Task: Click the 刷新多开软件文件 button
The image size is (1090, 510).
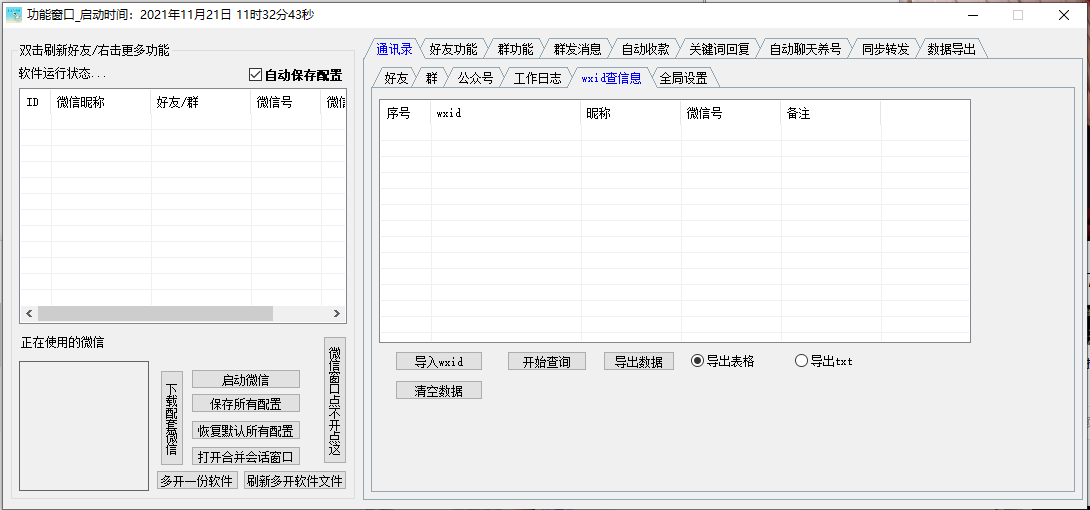Action: (x=295, y=480)
